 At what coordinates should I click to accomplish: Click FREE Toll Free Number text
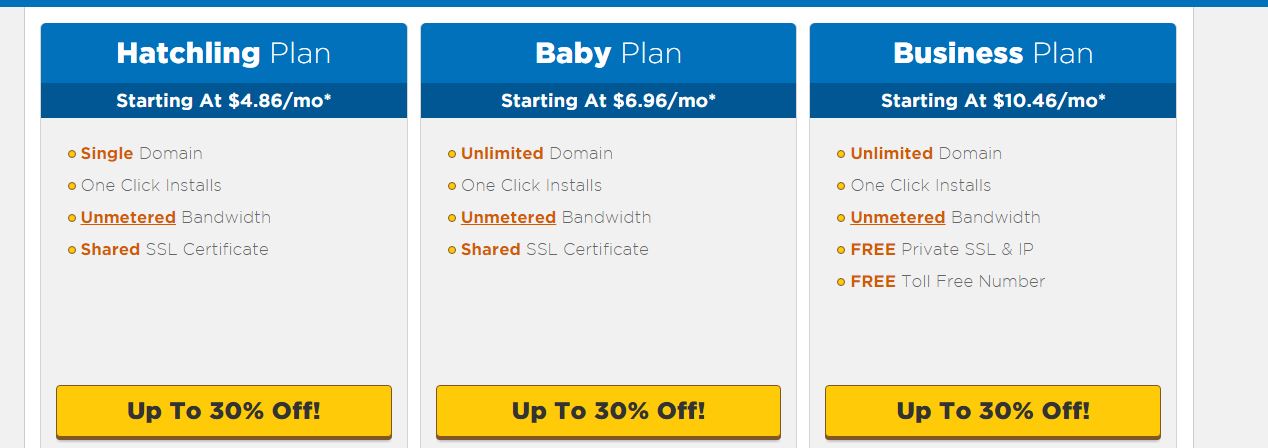coord(948,281)
